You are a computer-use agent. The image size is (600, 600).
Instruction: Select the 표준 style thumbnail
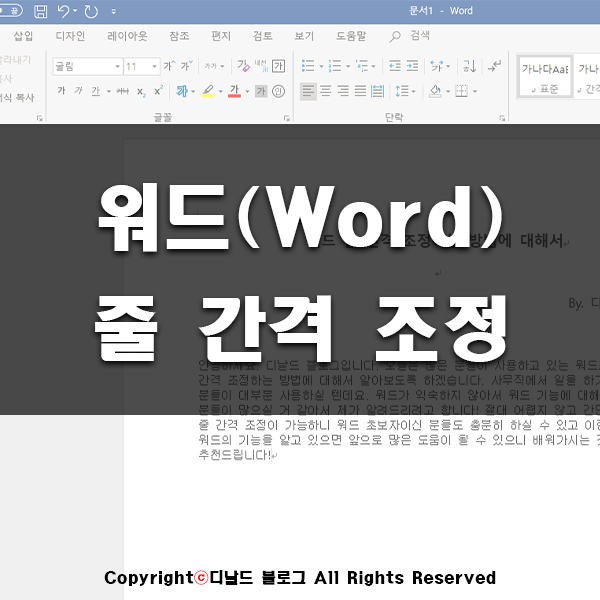click(545, 77)
